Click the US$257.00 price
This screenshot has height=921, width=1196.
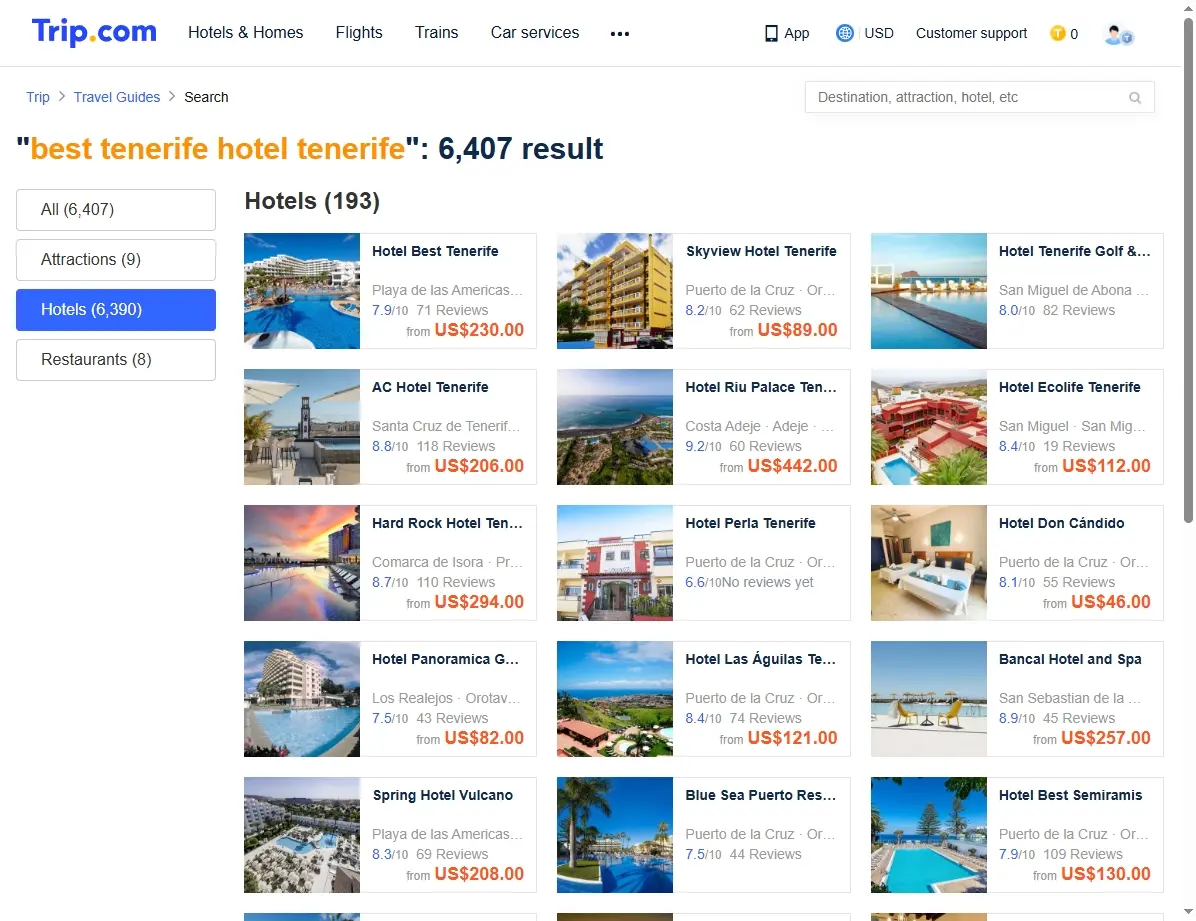click(x=1106, y=737)
